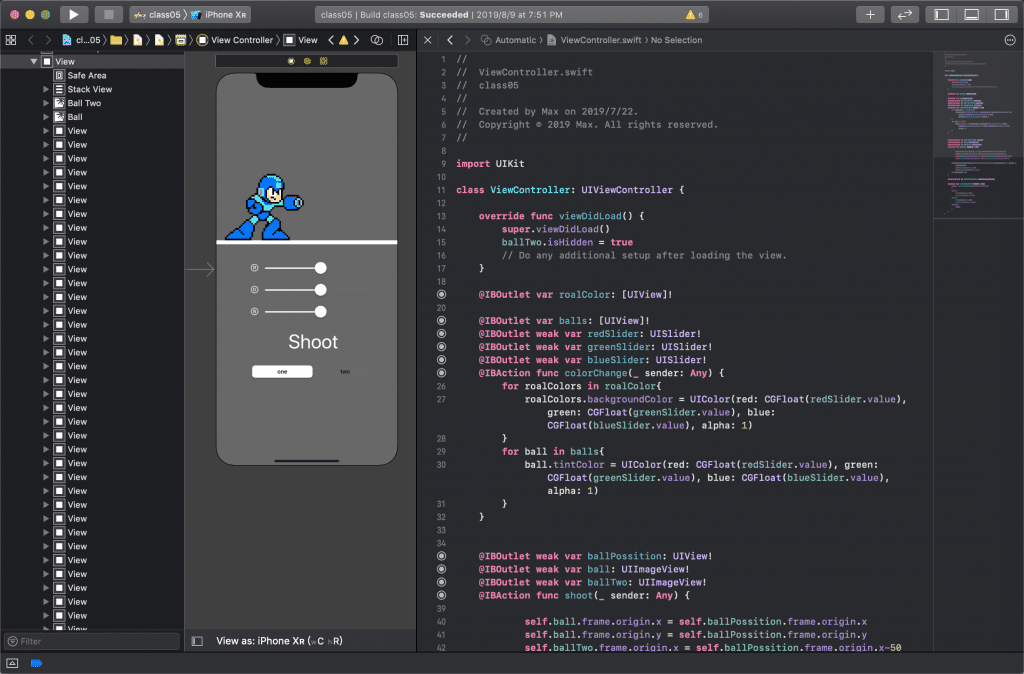
Task: Show the debug area using the bottom-left icon
Action: [12, 663]
